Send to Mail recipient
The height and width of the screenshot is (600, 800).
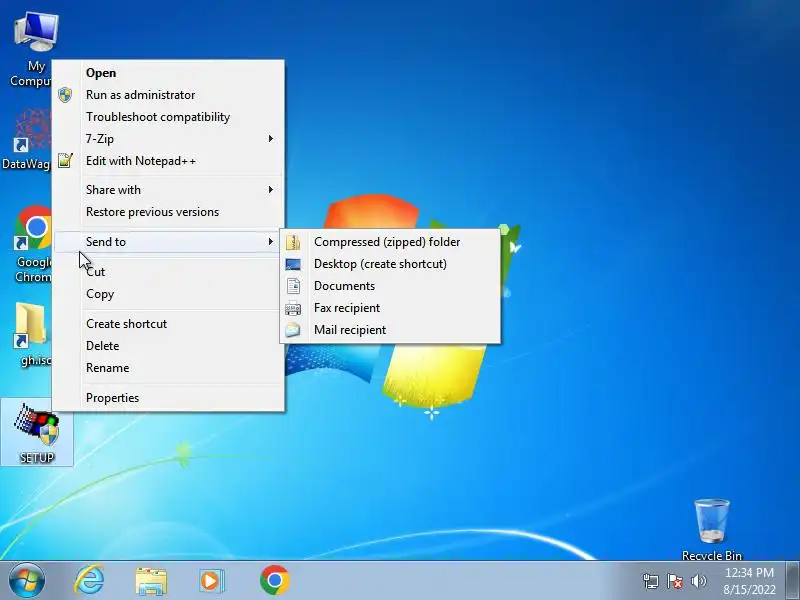(390, 330)
